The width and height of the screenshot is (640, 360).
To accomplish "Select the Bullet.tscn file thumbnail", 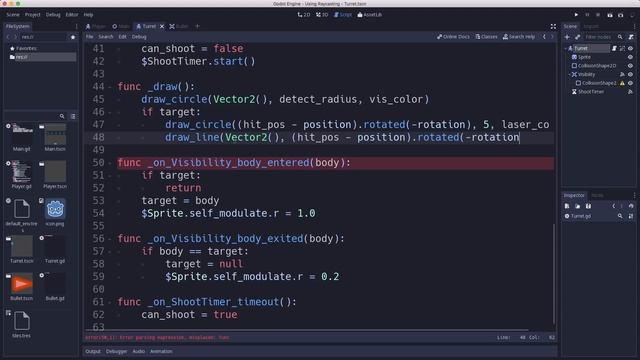I will [22, 287].
